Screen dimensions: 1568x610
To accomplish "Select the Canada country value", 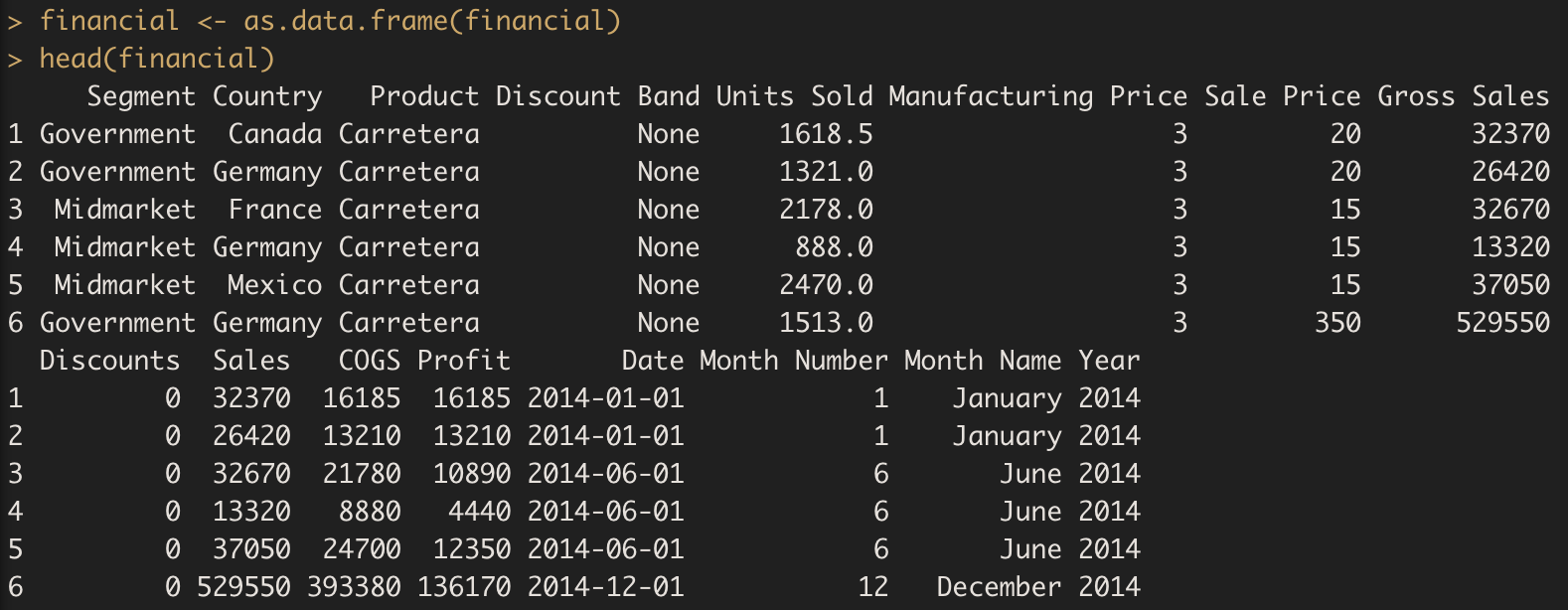I will (x=275, y=134).
